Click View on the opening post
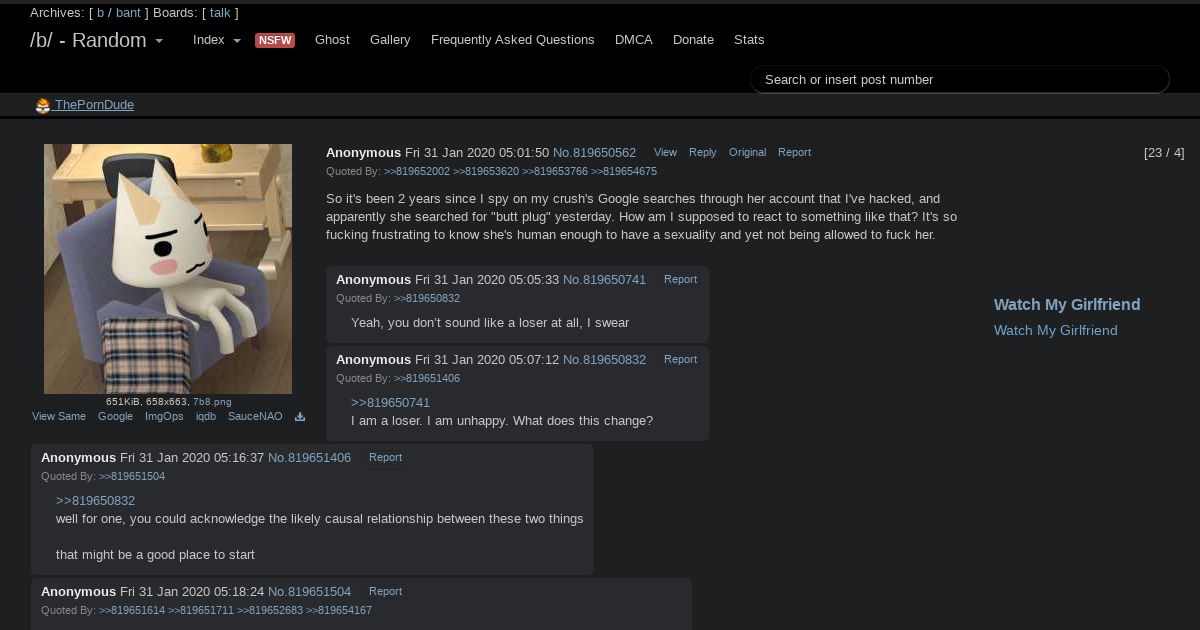Screen dimensions: 1200x630 point(665,153)
